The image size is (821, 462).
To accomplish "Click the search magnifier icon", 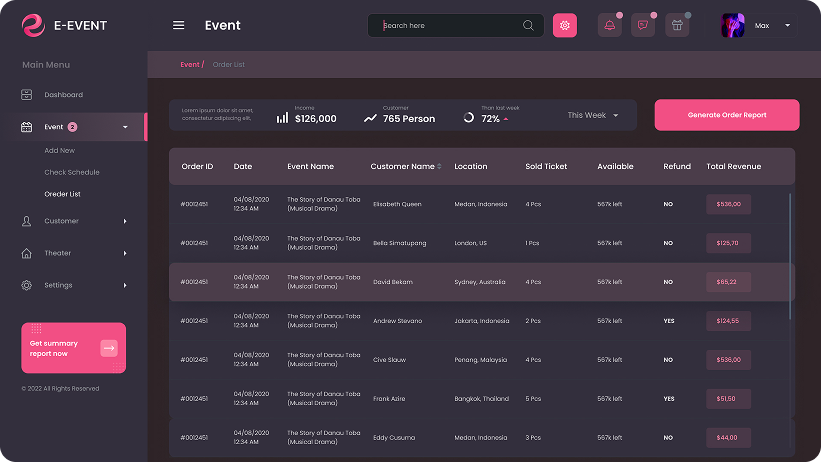I will pyautogui.click(x=528, y=25).
